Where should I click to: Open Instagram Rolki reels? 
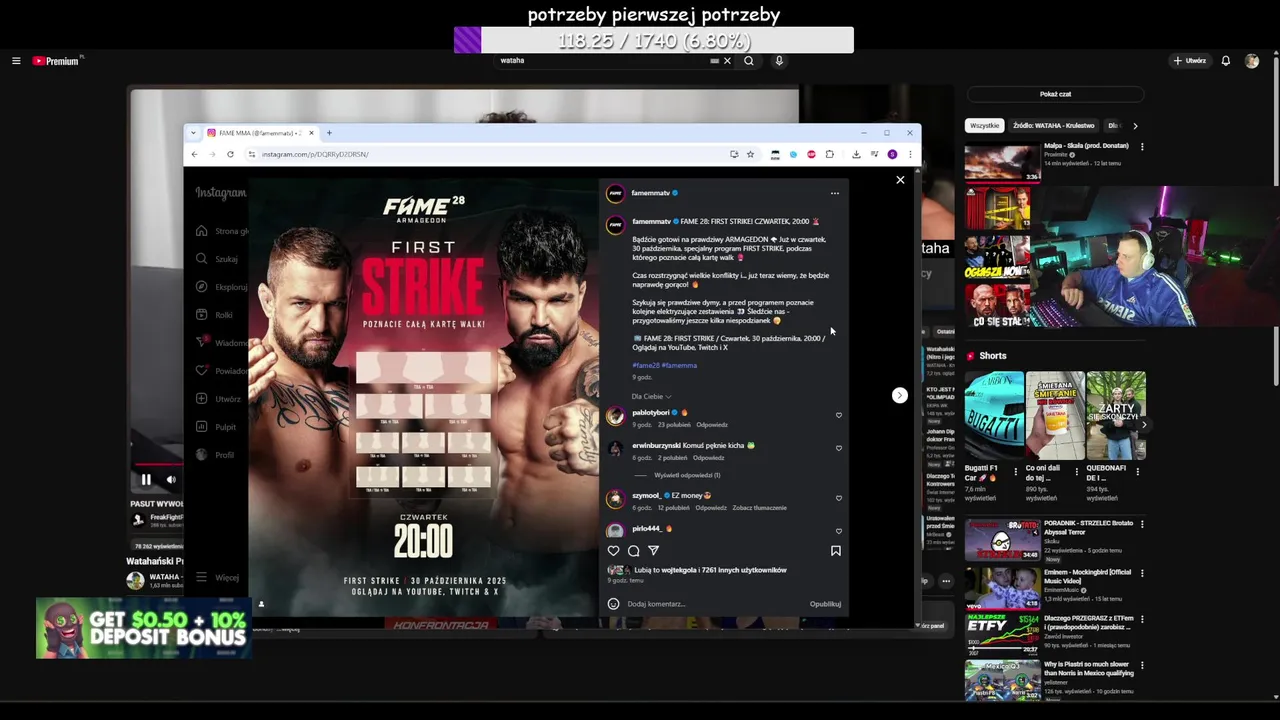(x=213, y=315)
